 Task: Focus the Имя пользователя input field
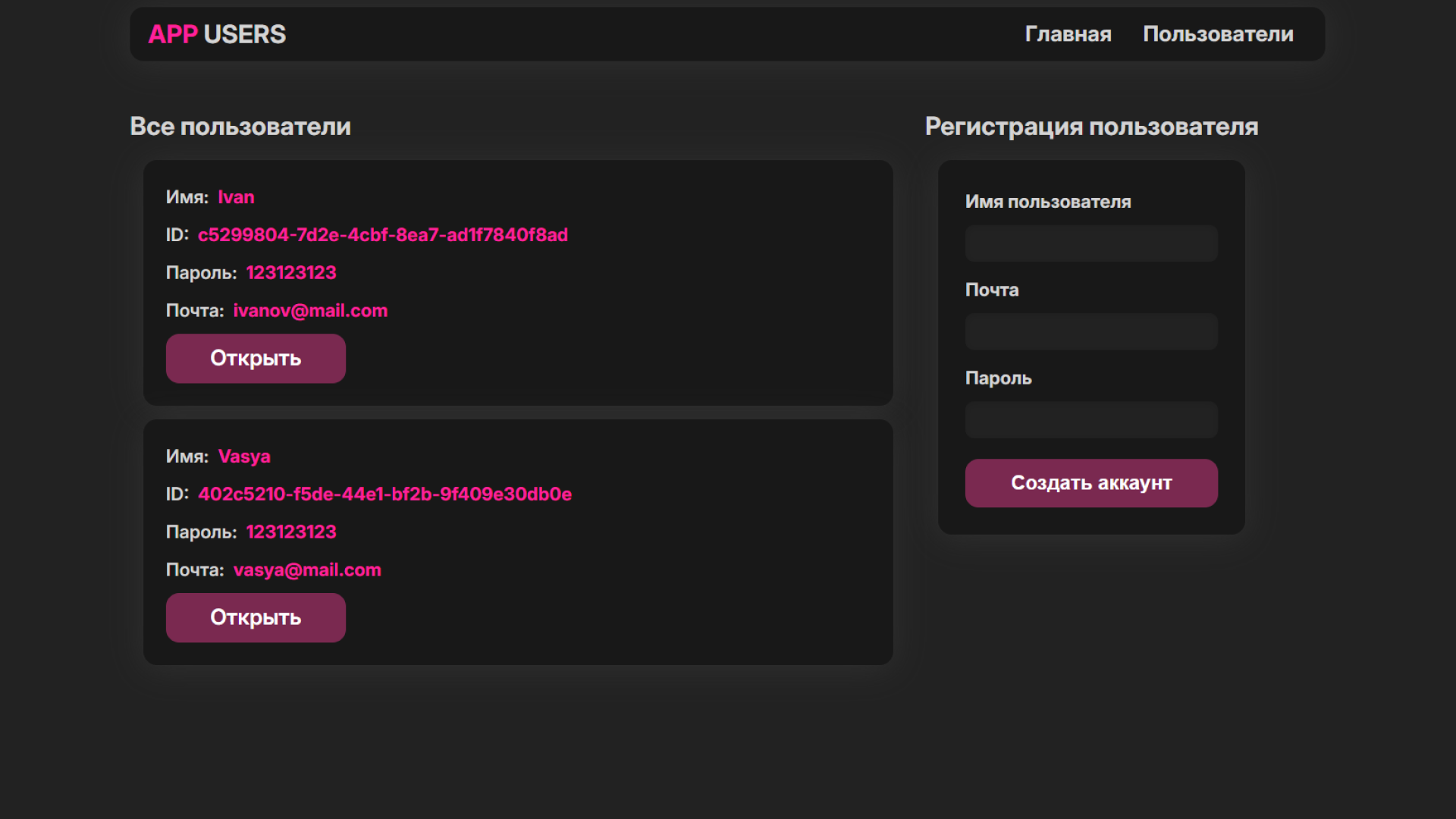pos(1091,243)
